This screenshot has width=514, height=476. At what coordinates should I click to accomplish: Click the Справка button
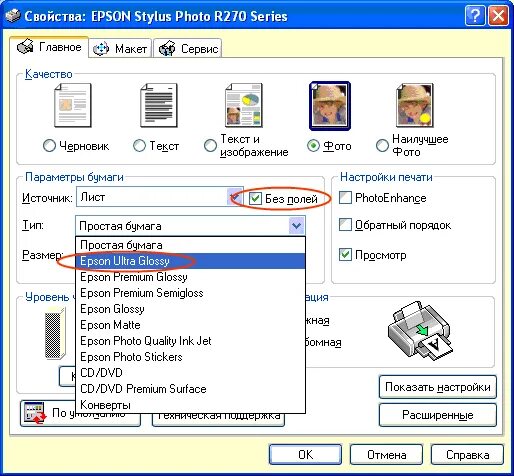467,455
